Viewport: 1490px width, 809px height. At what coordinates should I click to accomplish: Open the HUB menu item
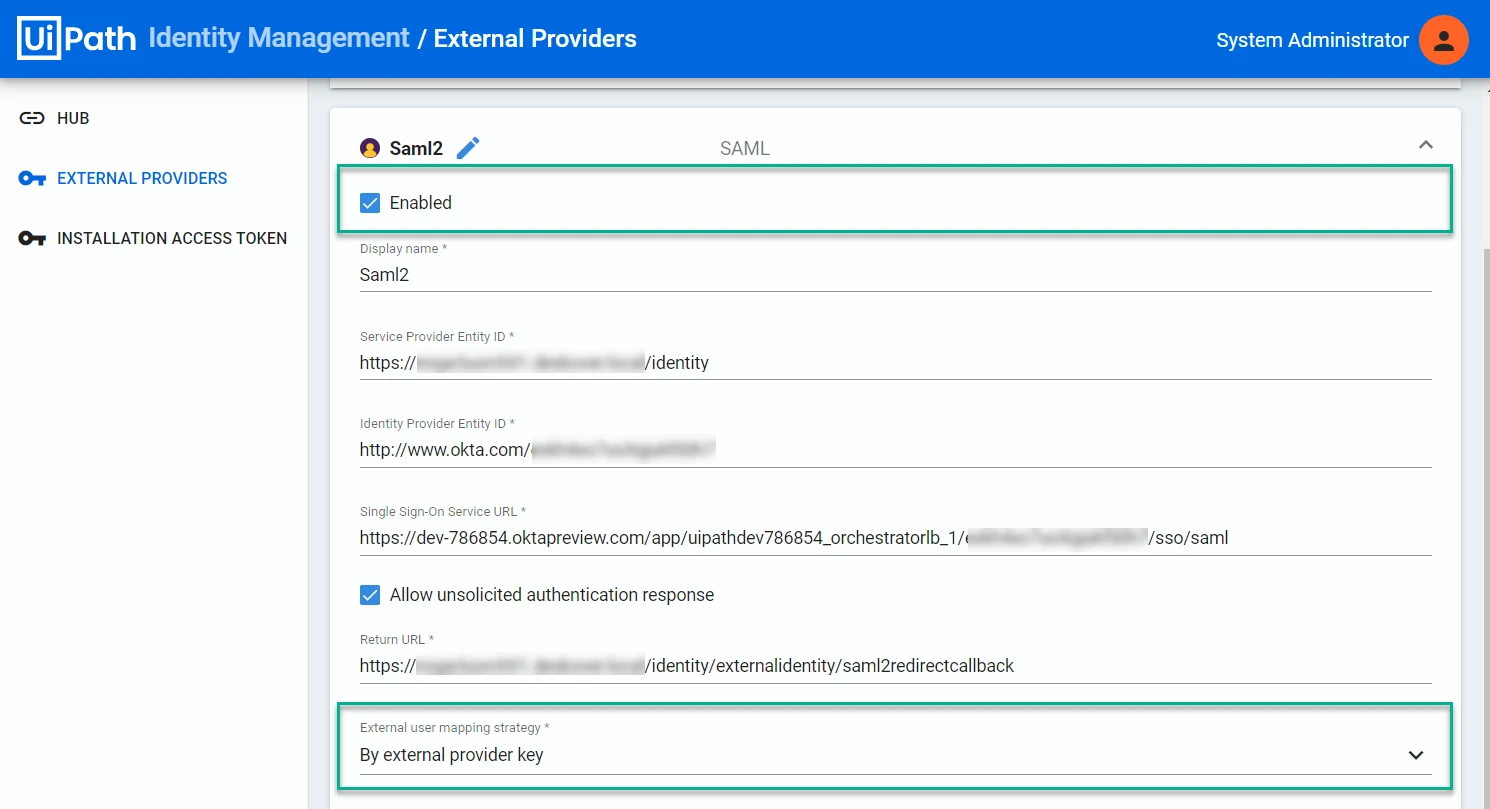coord(73,118)
